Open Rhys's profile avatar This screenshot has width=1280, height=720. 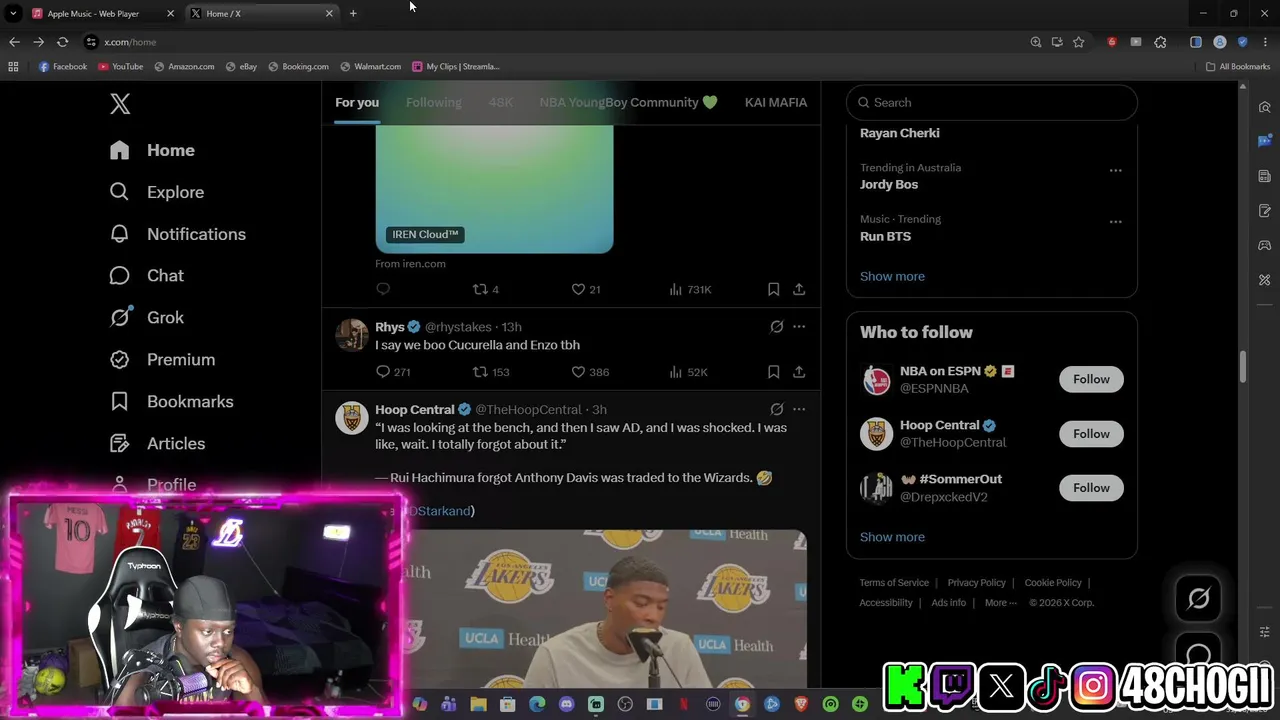(x=352, y=335)
